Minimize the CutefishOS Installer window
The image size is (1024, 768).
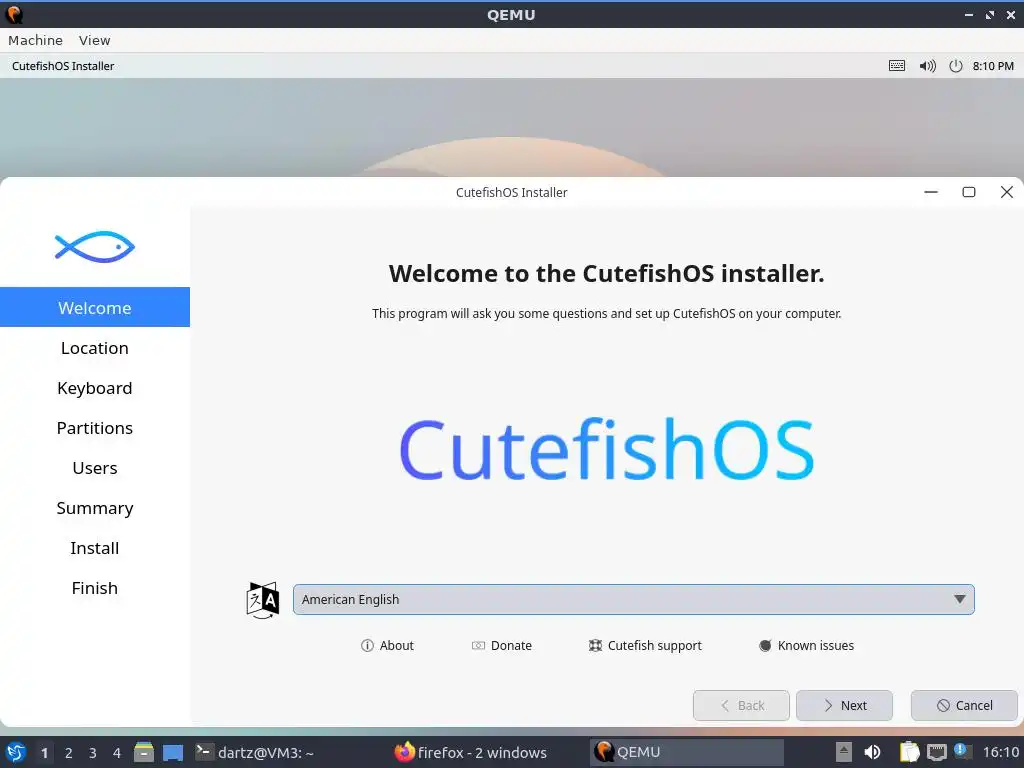931,192
